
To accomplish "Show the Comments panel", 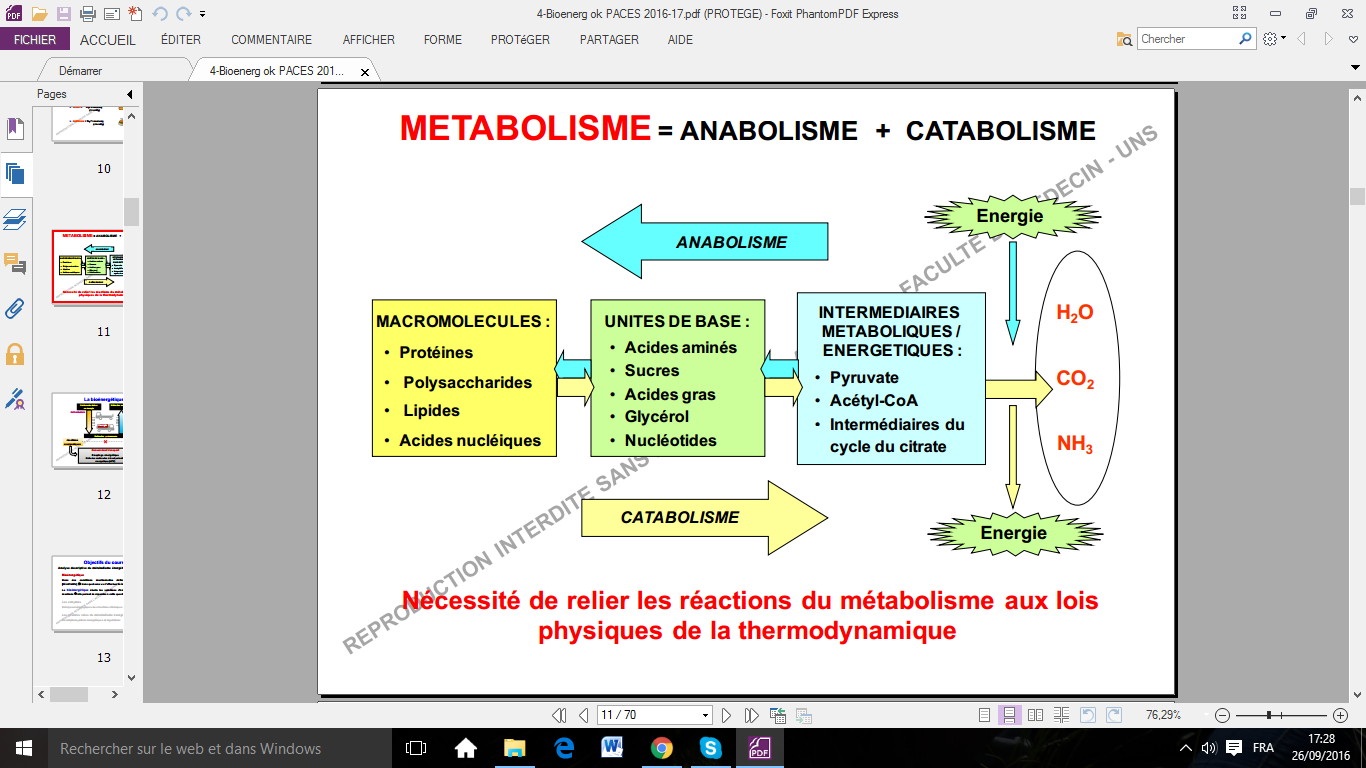I will 15,264.
